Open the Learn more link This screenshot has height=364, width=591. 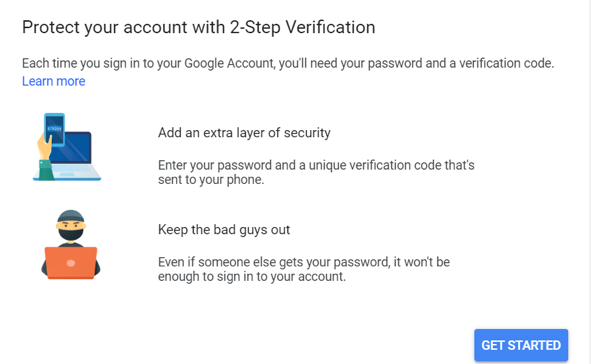tap(54, 81)
